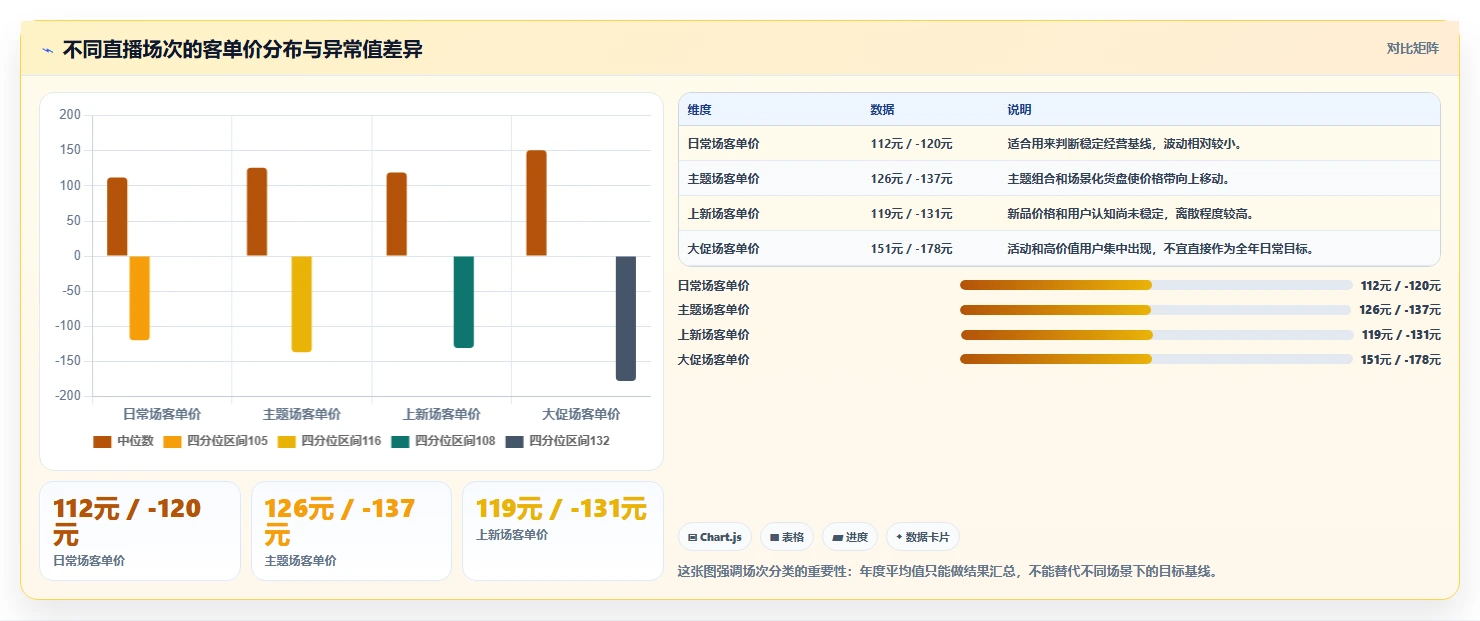The image size is (1480, 621).
Task: Click the panel title 不同直播场次的客单价分布与异常值差异
Action: (242, 50)
